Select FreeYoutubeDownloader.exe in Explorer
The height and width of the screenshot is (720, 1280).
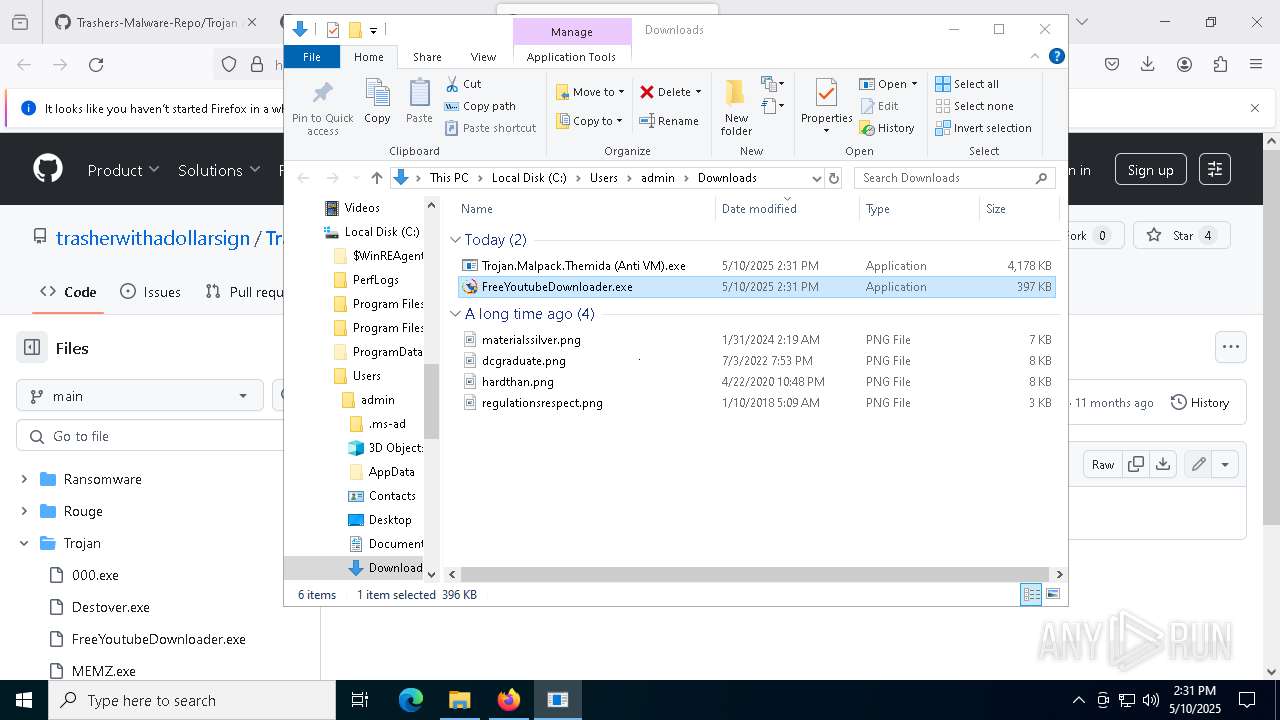click(756, 287)
